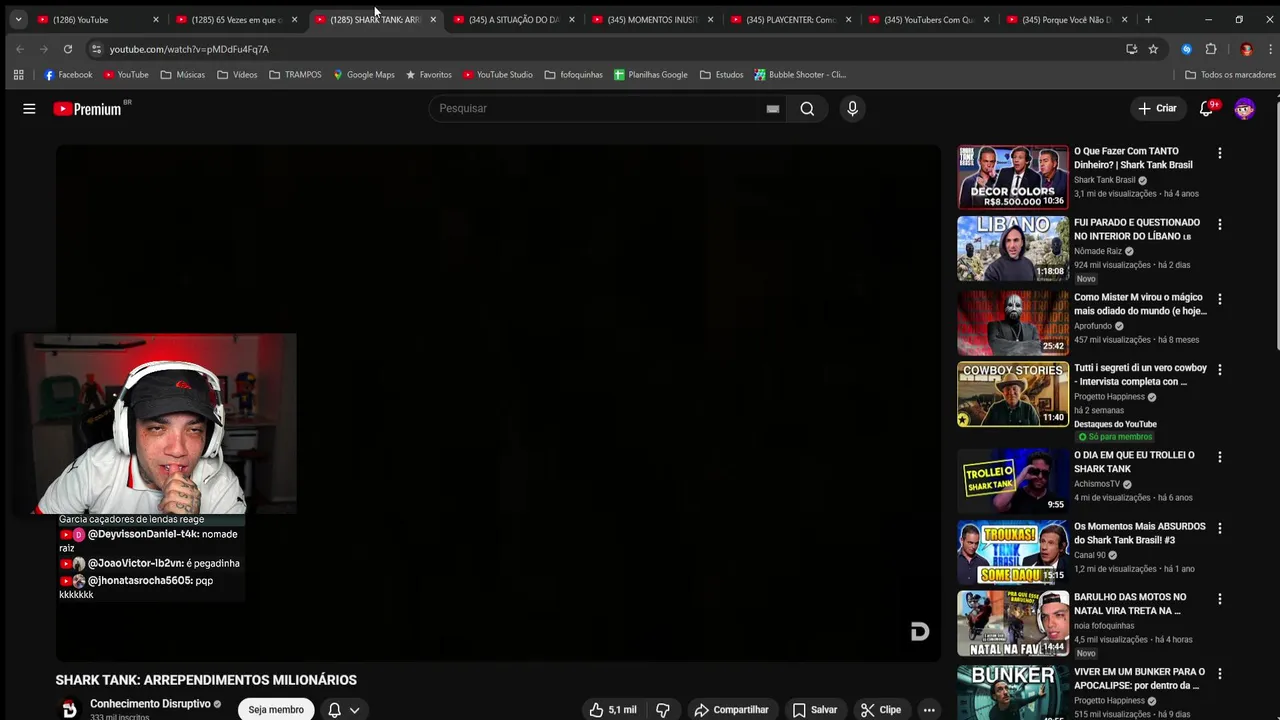Bookmark this page with star icon
Viewport: 1280px width, 720px height.
tap(1153, 49)
